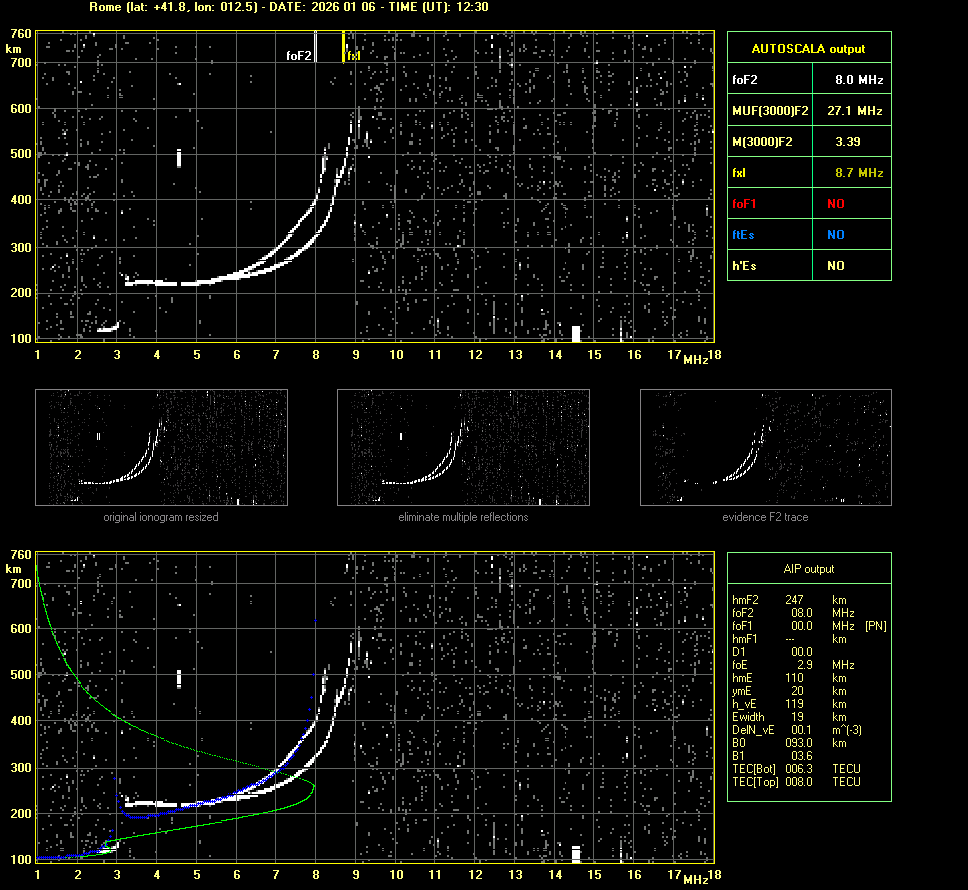Click the yellow fxI 8.7 MHz value
Screen dimensions: 968x890
click(x=858, y=173)
